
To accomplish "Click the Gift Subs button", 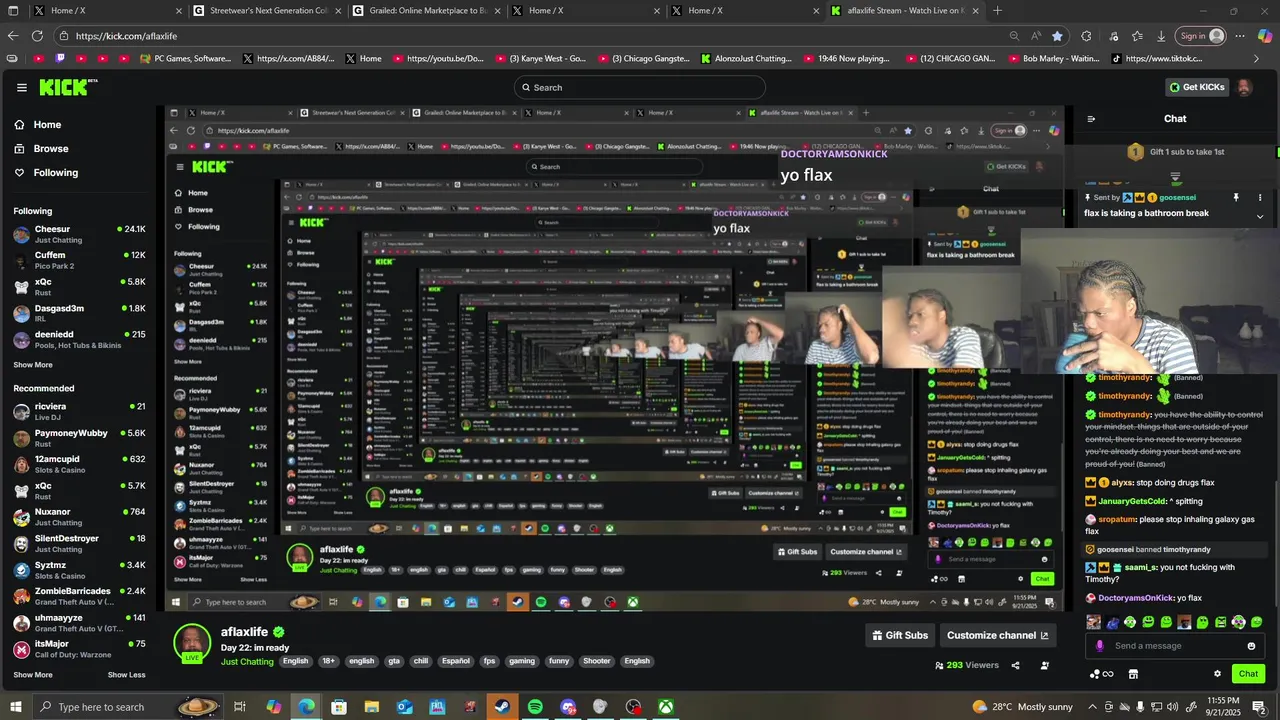I will pyautogui.click(x=900, y=635).
